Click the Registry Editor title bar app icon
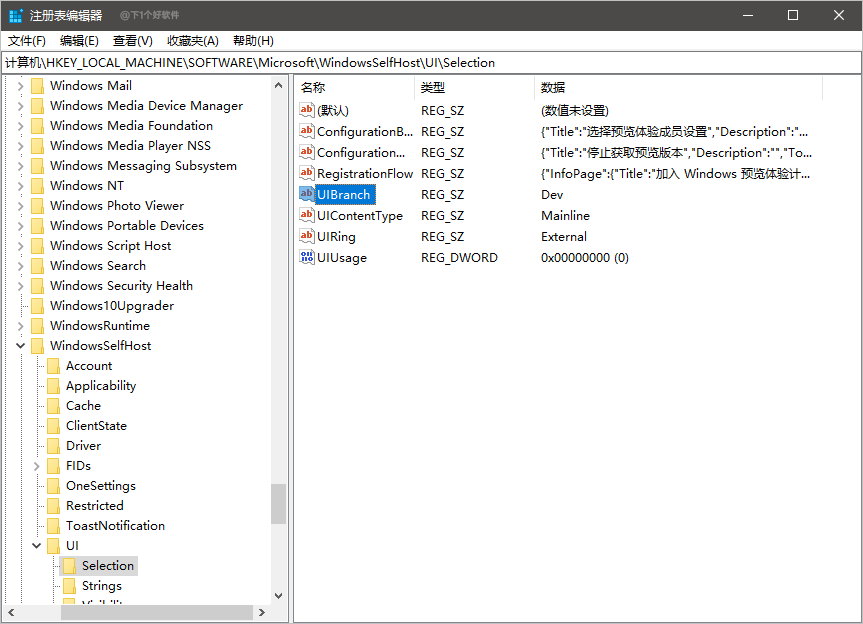The image size is (863, 624). [x=16, y=15]
